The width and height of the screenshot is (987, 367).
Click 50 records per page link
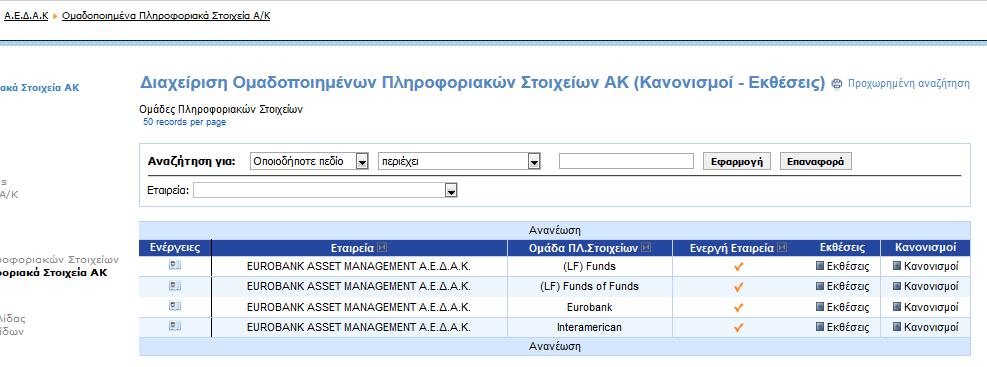point(184,122)
